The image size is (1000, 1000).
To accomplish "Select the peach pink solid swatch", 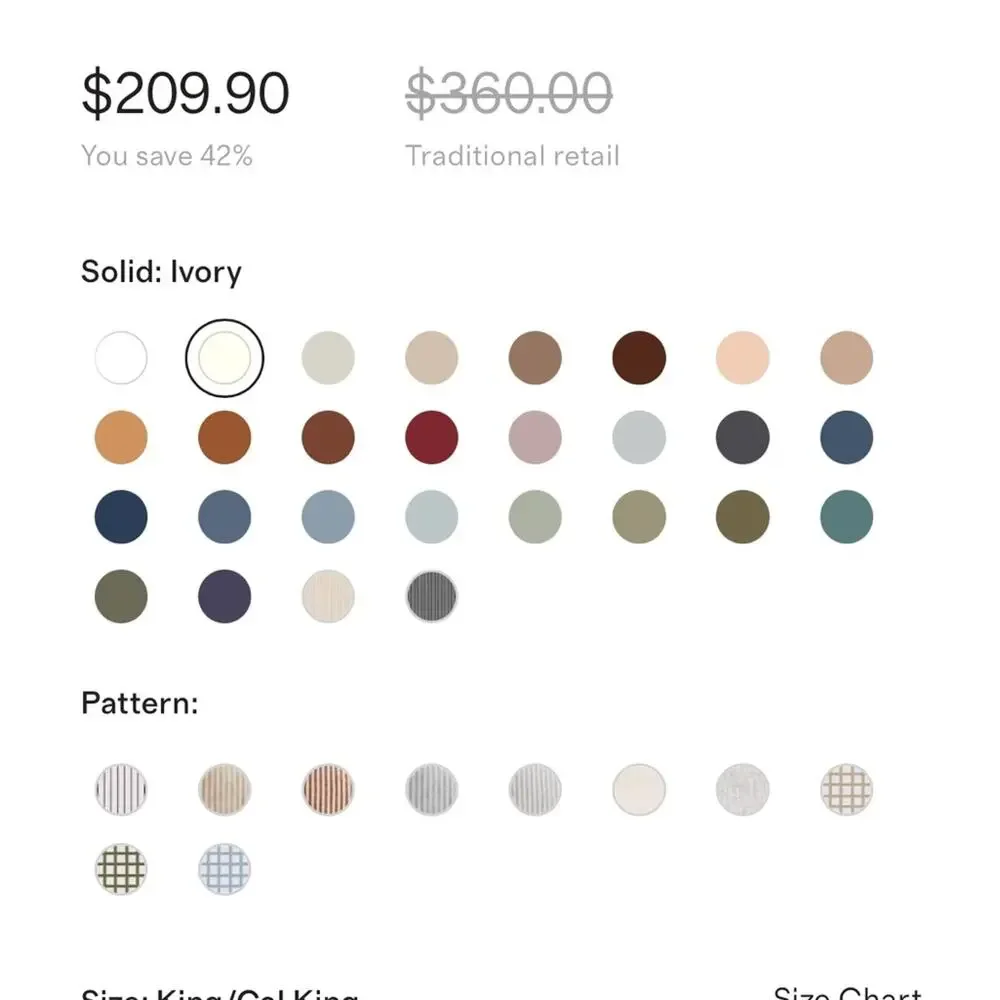I will click(742, 358).
